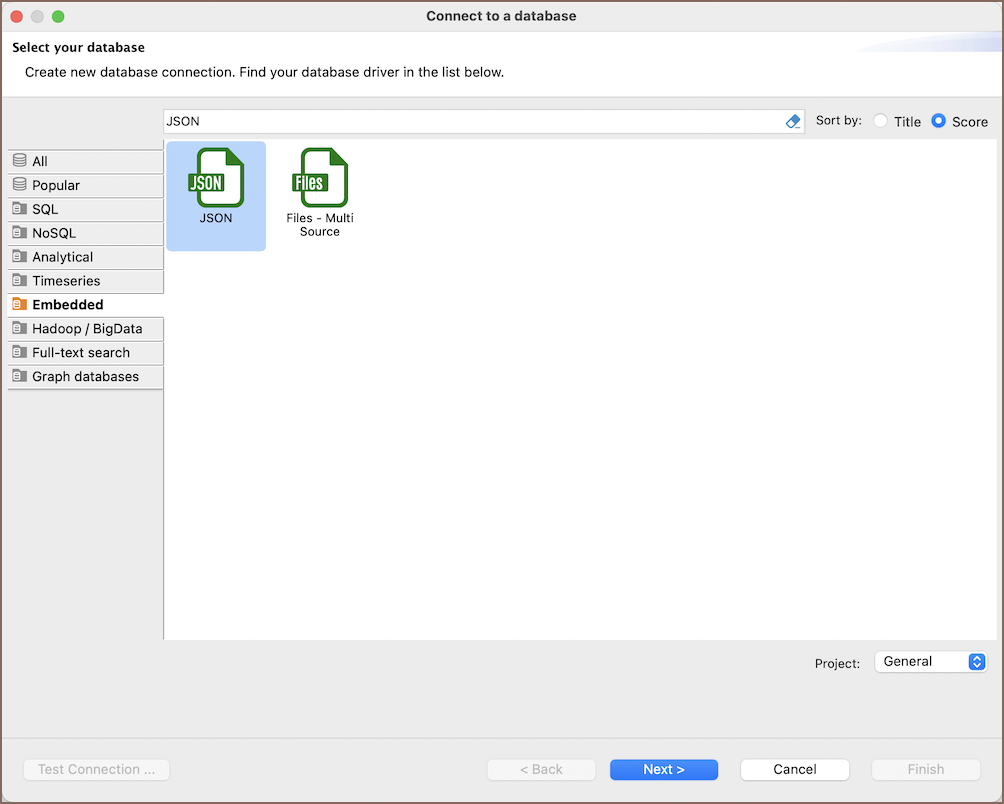Select the Files - Multi Source driver

319,179
